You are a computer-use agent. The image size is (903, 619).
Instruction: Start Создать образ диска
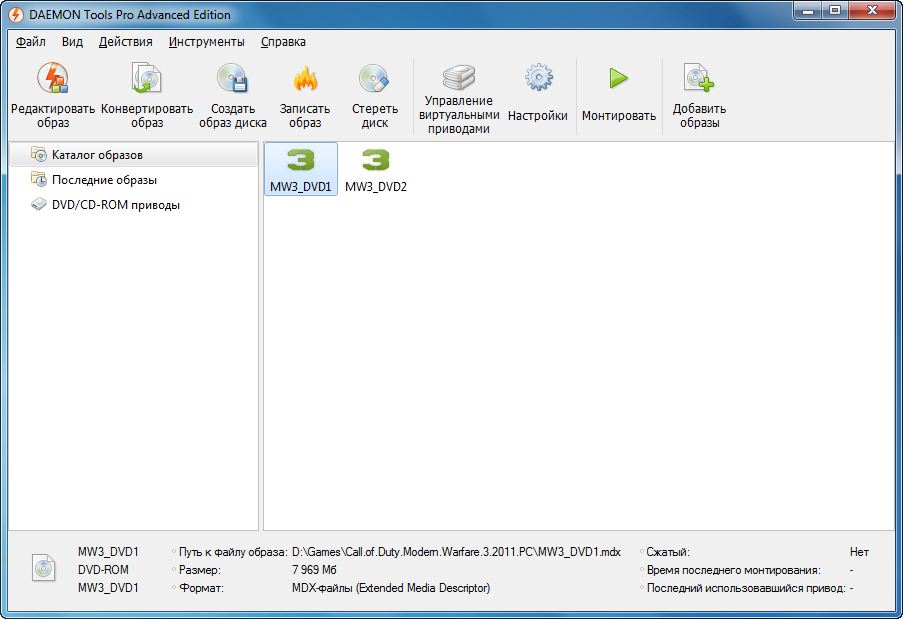click(x=233, y=97)
